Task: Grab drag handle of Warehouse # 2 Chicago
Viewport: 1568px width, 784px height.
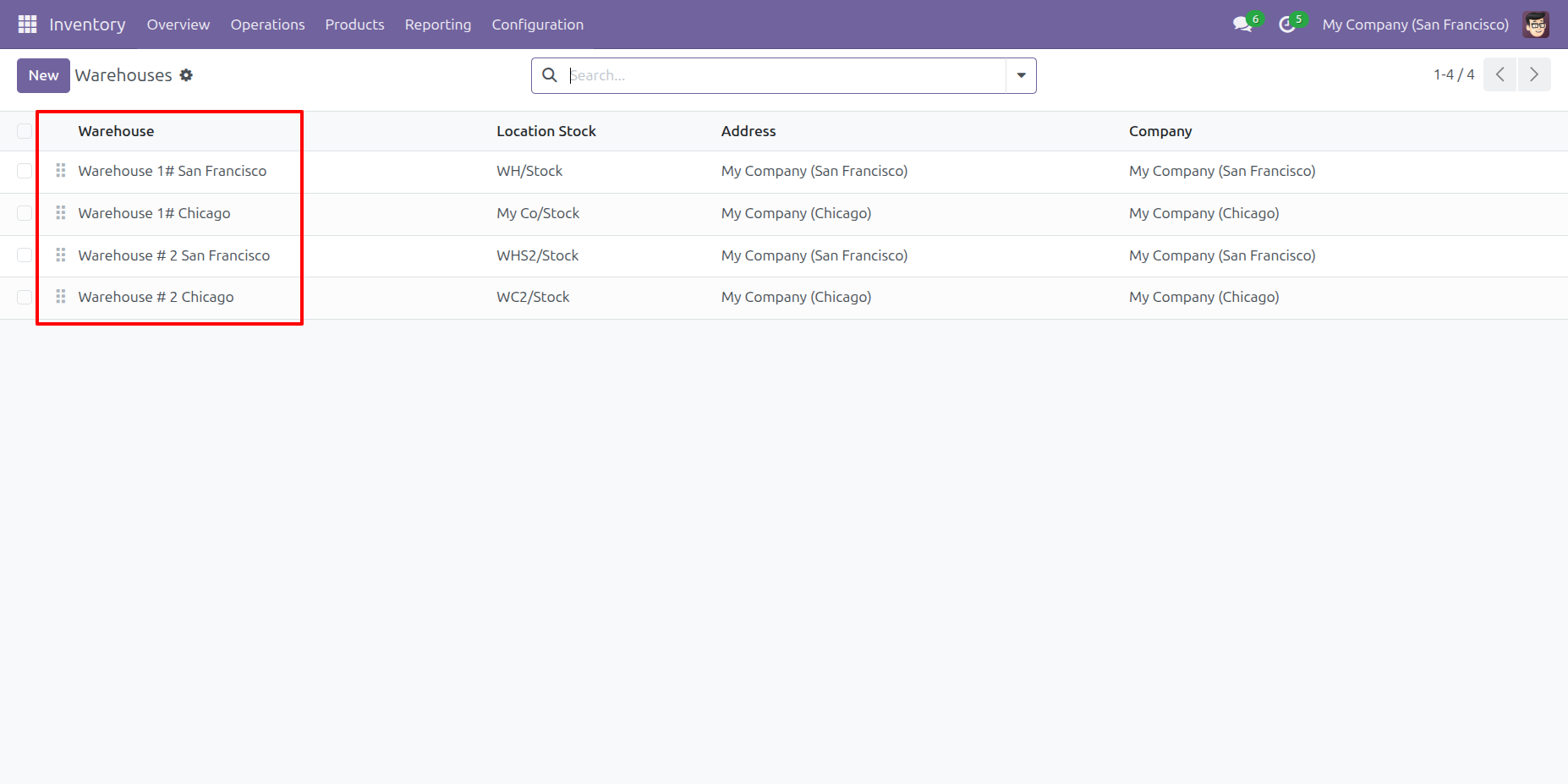Action: click(x=61, y=297)
